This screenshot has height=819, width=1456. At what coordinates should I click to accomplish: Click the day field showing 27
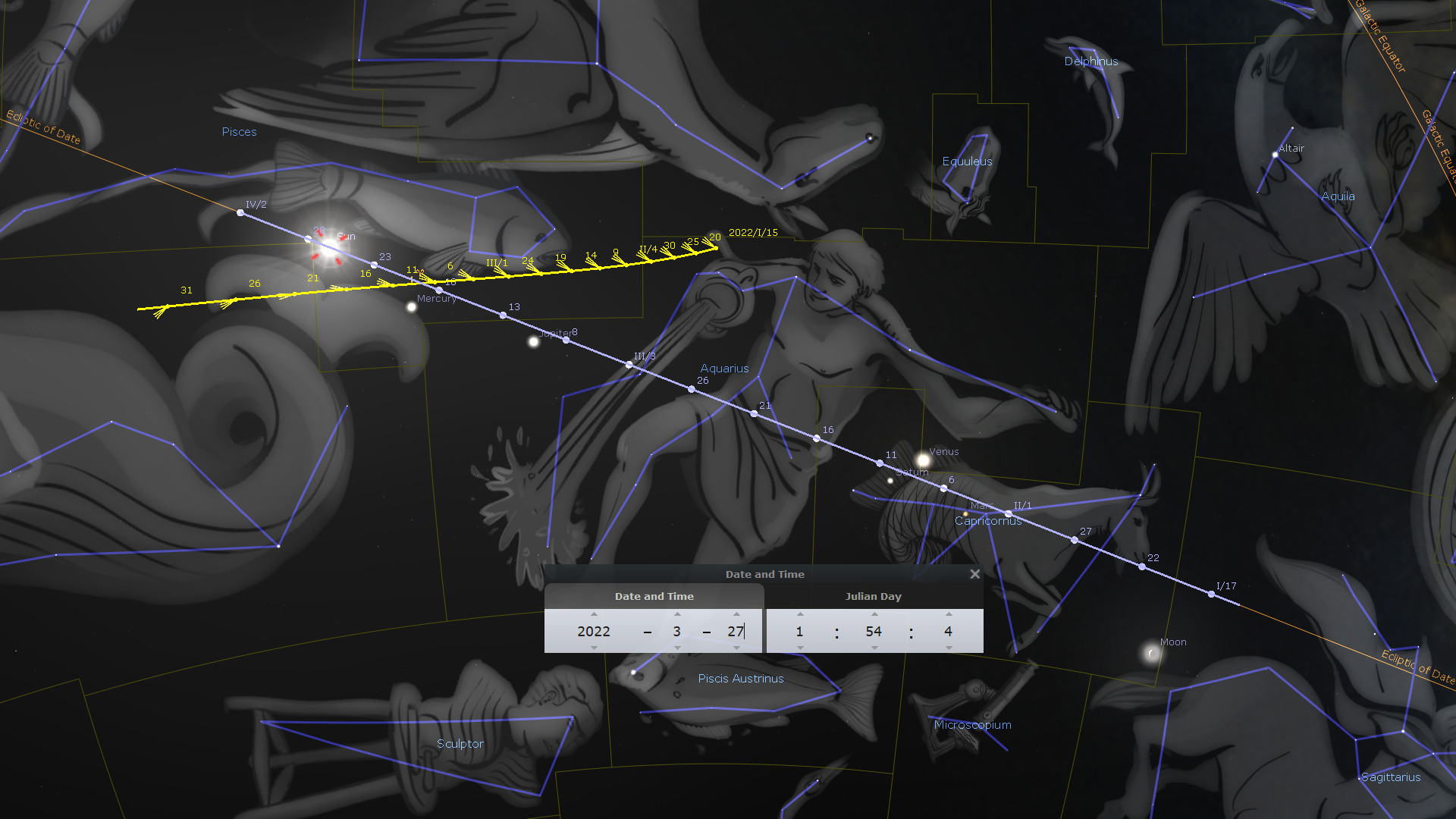click(x=736, y=631)
